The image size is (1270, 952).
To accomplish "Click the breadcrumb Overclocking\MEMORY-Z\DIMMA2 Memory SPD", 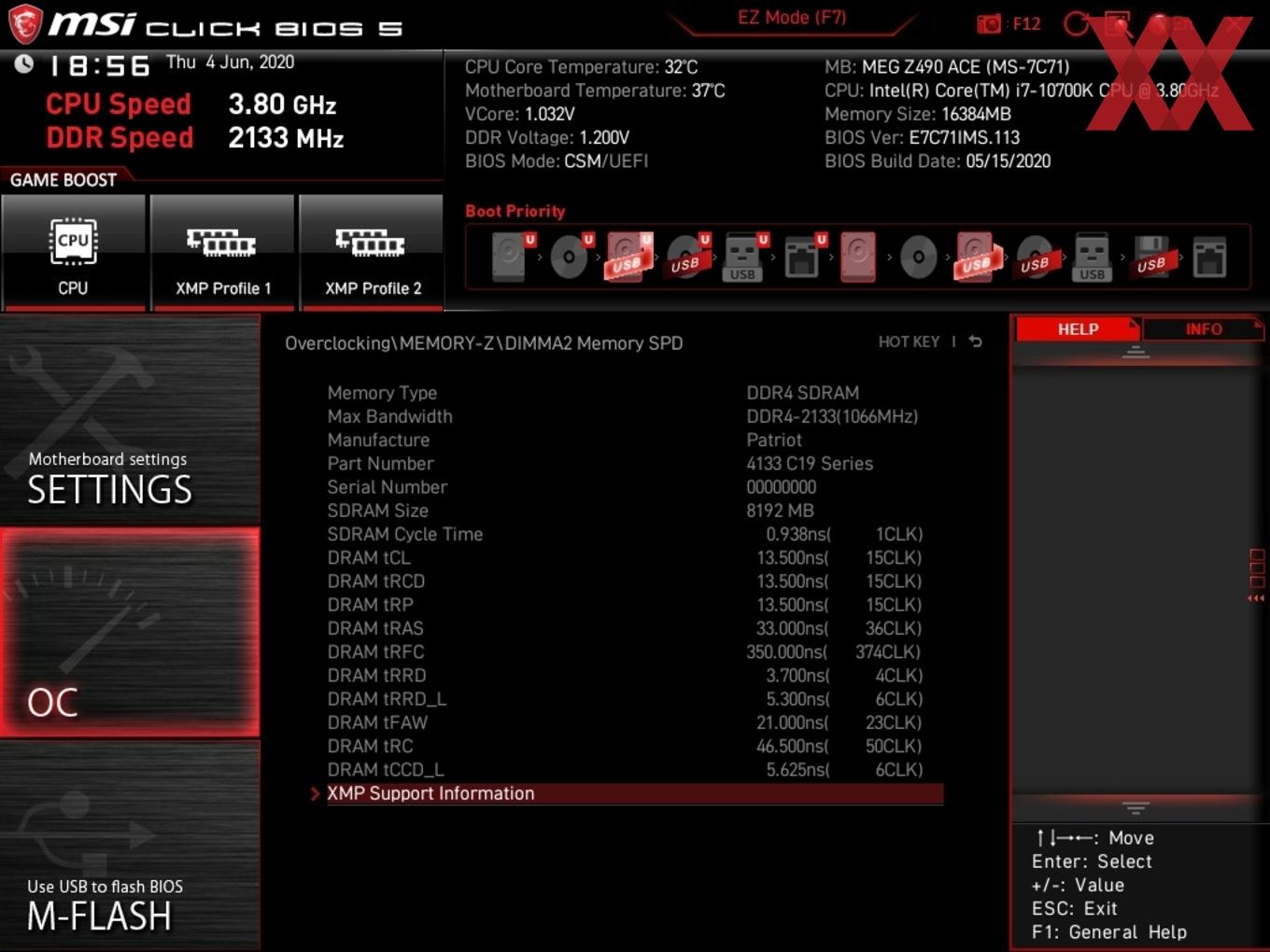I will (x=484, y=343).
